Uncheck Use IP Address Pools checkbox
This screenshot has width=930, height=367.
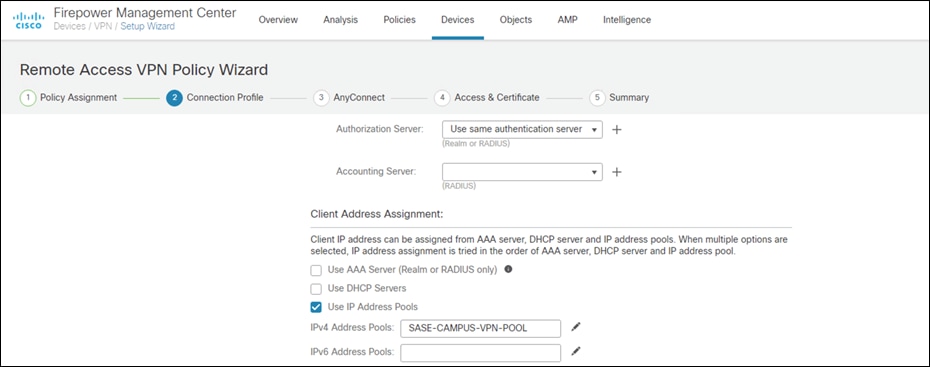(316, 307)
